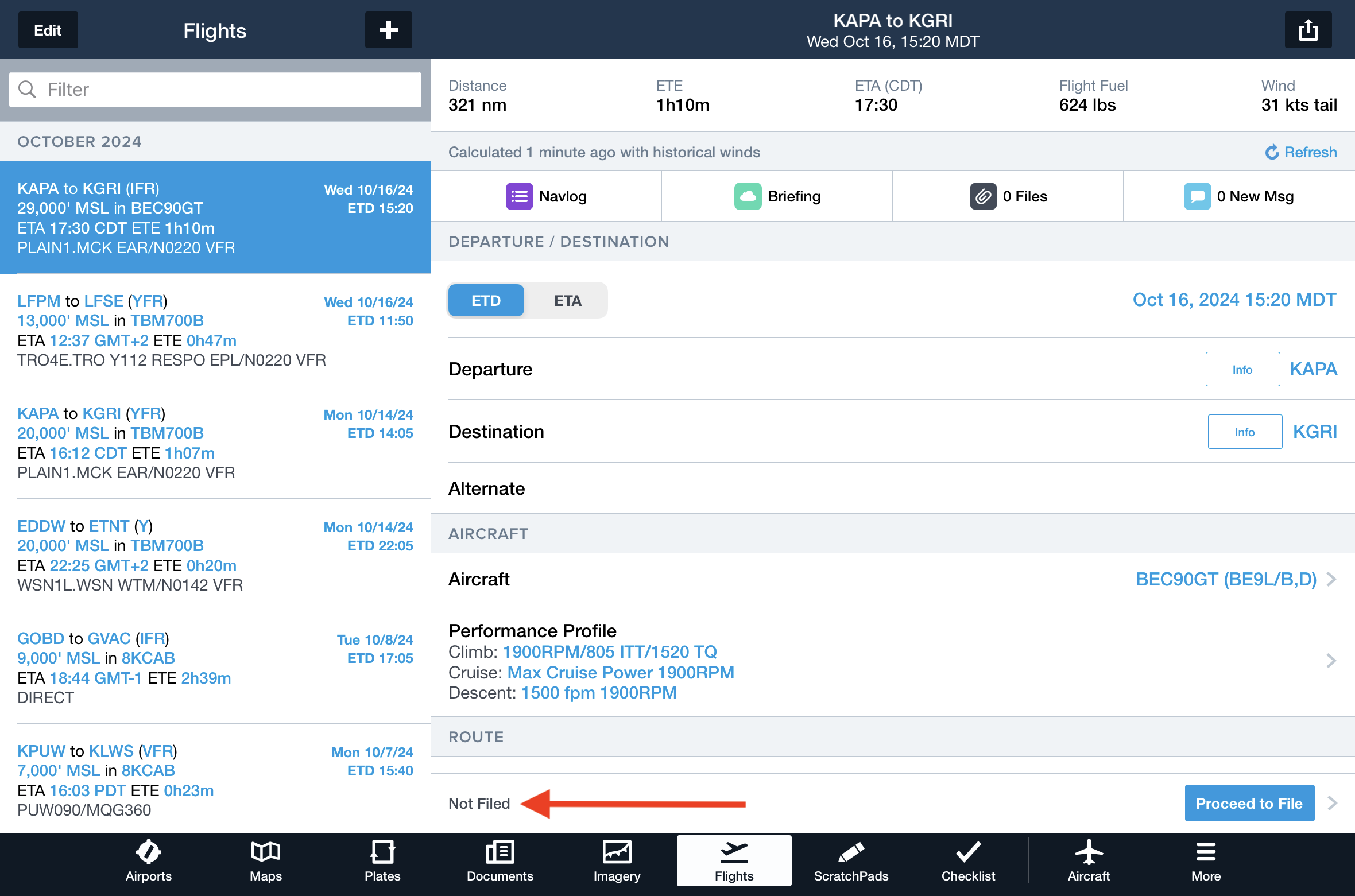The width and height of the screenshot is (1355, 896).
Task: Tap the Alternate row
Action: (893, 488)
